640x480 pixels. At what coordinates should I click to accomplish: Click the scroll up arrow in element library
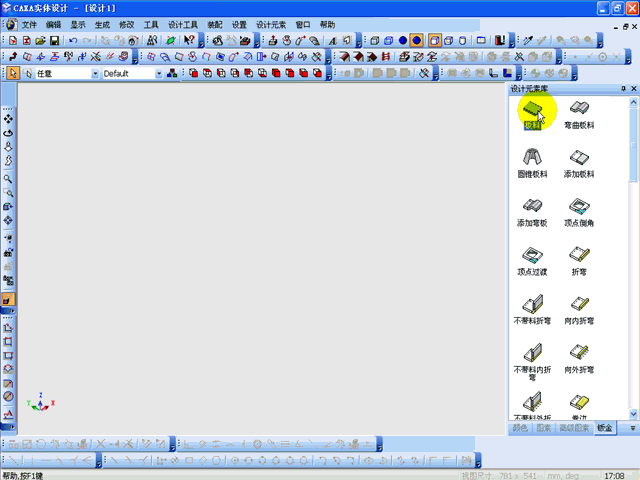point(633,102)
